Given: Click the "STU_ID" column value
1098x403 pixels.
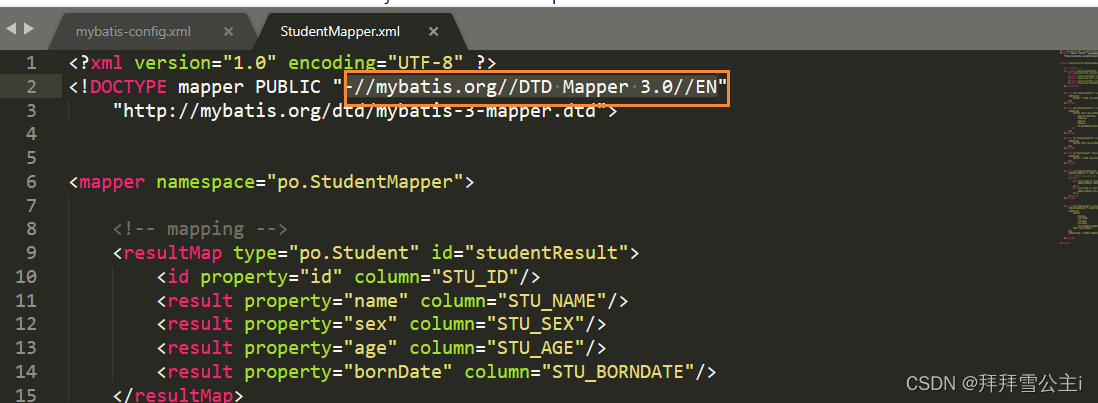Looking at the screenshot, I should point(475,277).
